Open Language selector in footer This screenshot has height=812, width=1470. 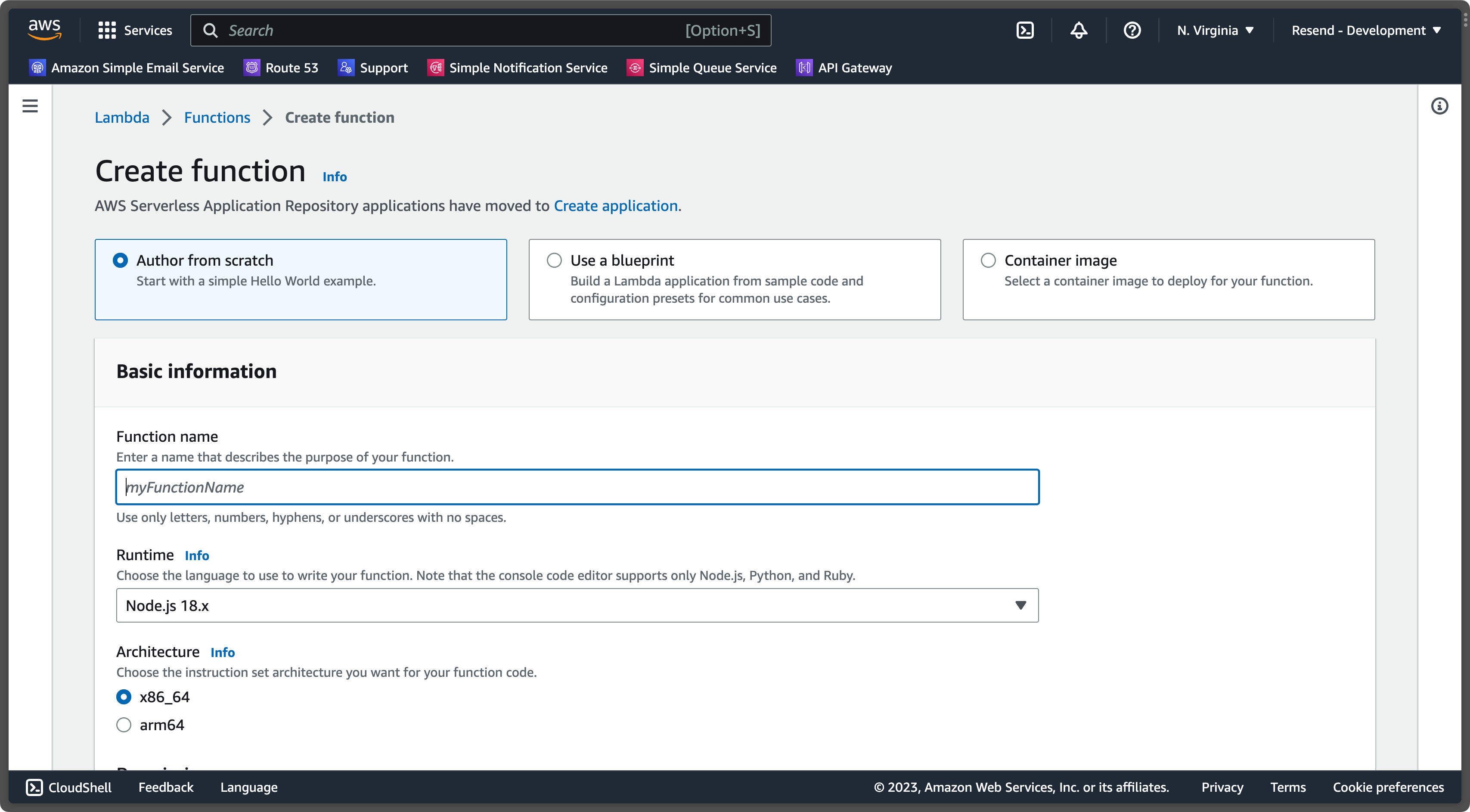[249, 787]
